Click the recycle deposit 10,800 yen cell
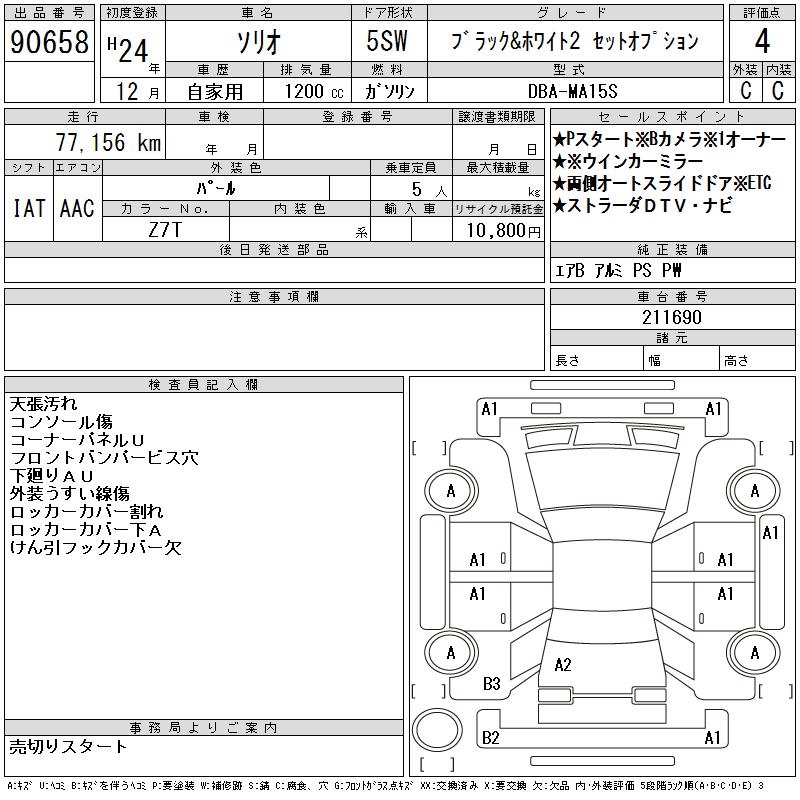 498,230
